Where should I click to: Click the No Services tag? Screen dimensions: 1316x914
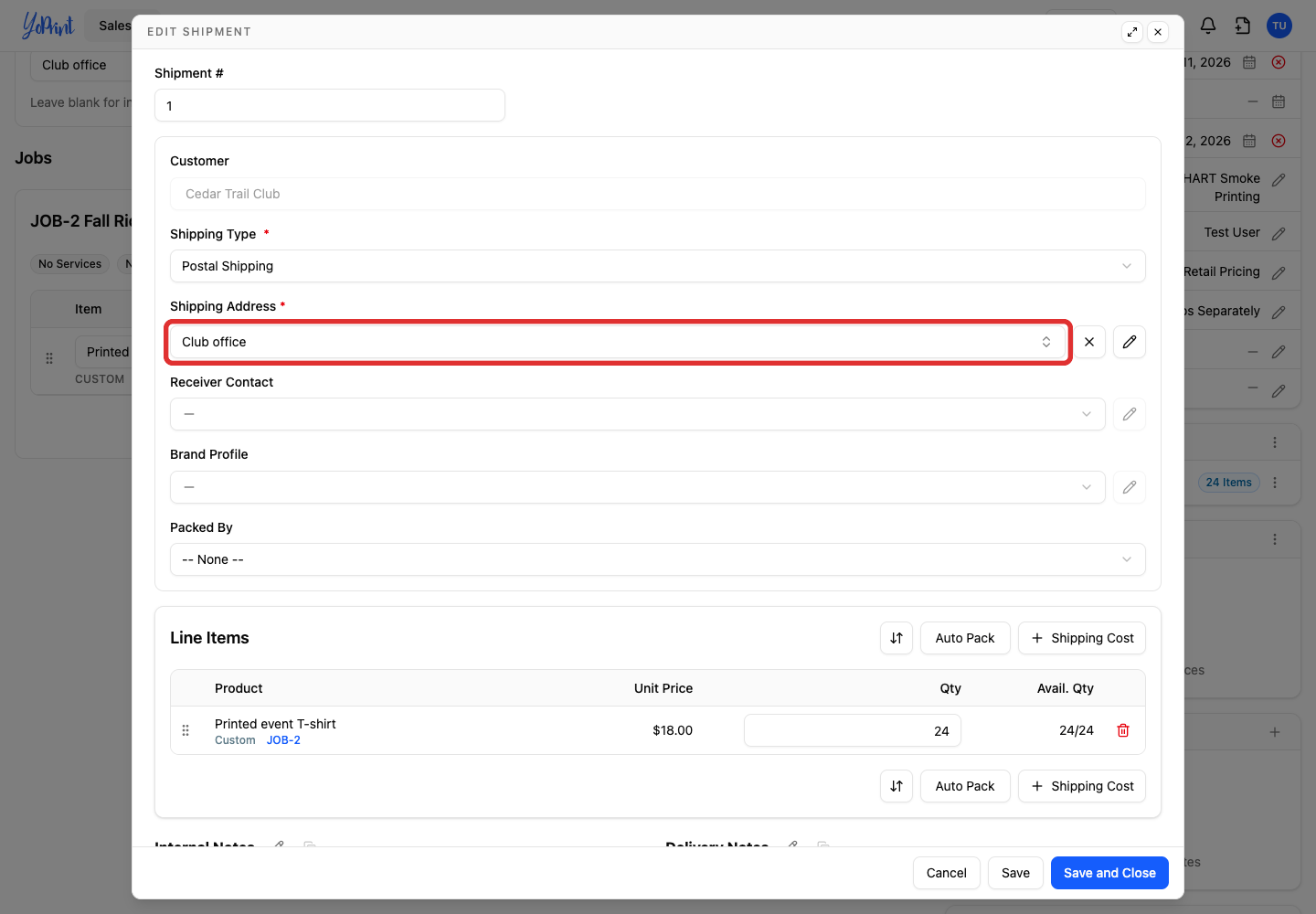point(70,264)
